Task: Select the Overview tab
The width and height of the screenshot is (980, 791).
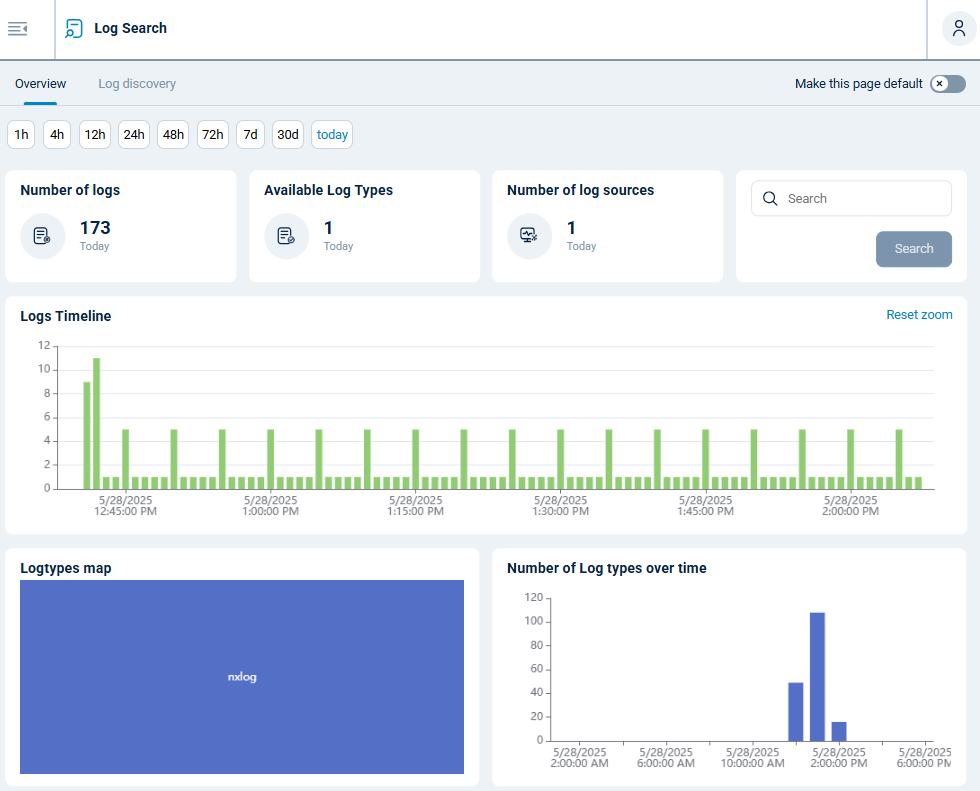Action: coord(40,84)
